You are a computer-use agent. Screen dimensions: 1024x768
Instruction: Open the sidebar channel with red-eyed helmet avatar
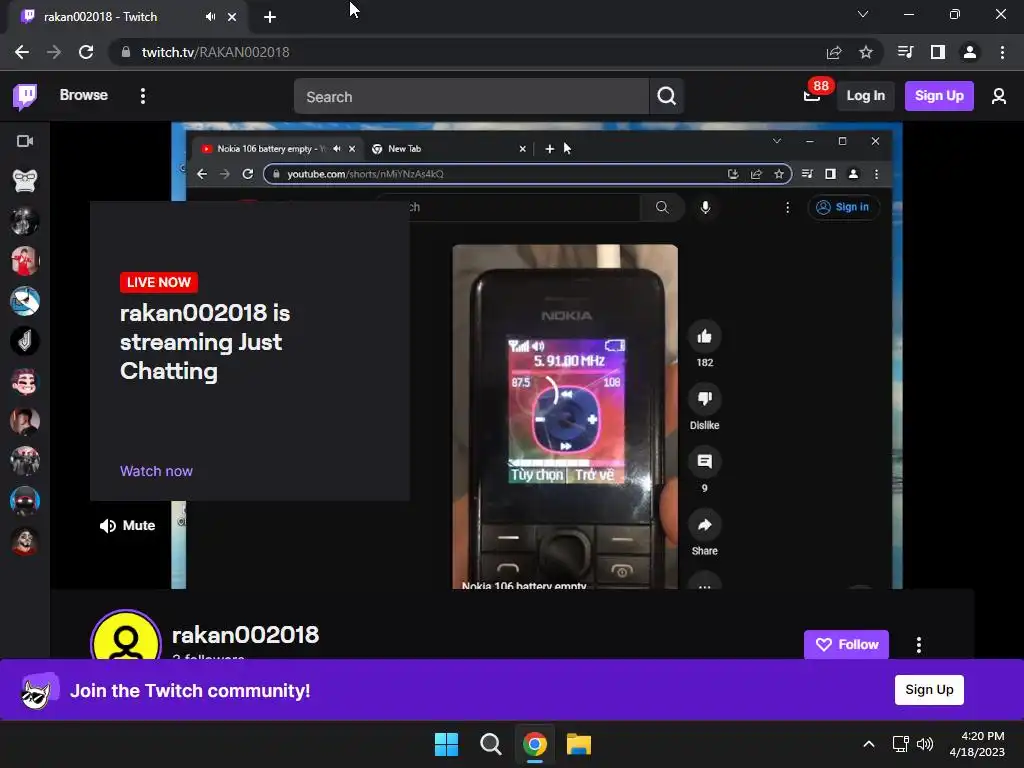click(x=25, y=501)
